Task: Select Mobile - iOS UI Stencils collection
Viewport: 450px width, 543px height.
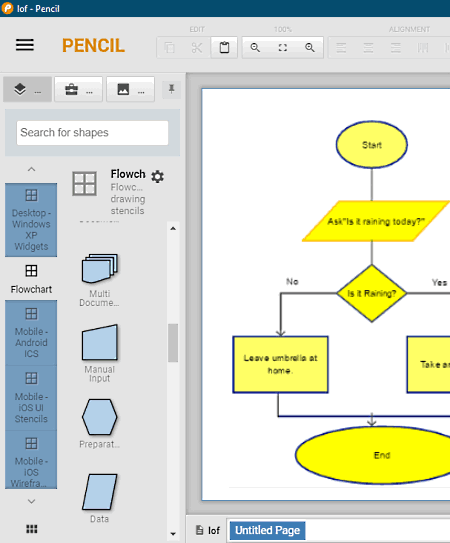Action: pos(31,398)
